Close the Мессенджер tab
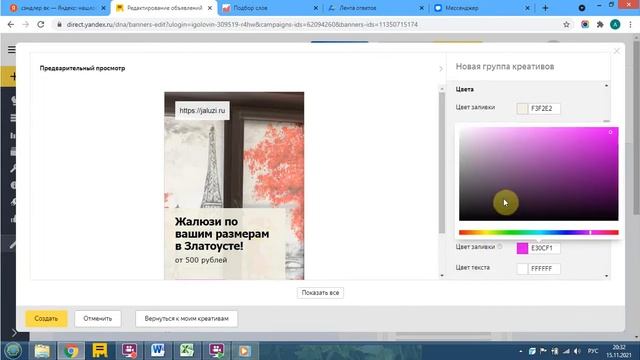The image size is (640, 360). pyautogui.click(x=527, y=8)
